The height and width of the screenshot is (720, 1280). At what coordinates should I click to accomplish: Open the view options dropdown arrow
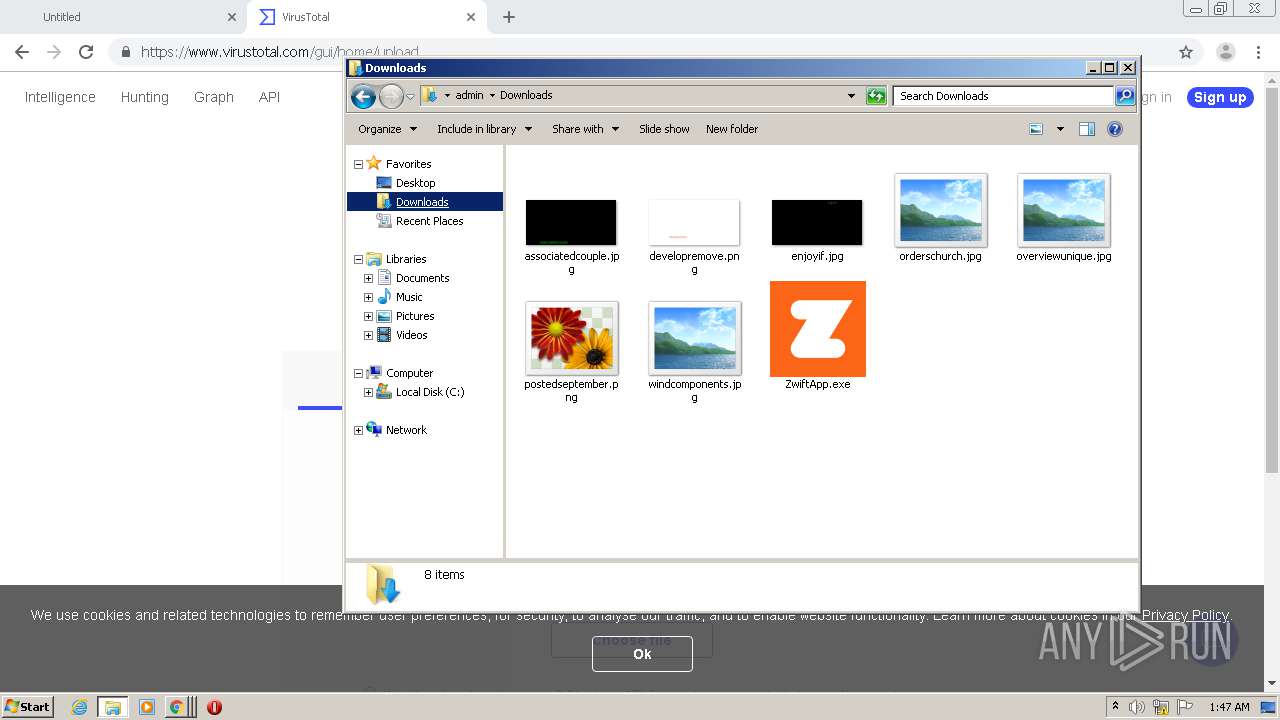[1060, 129]
